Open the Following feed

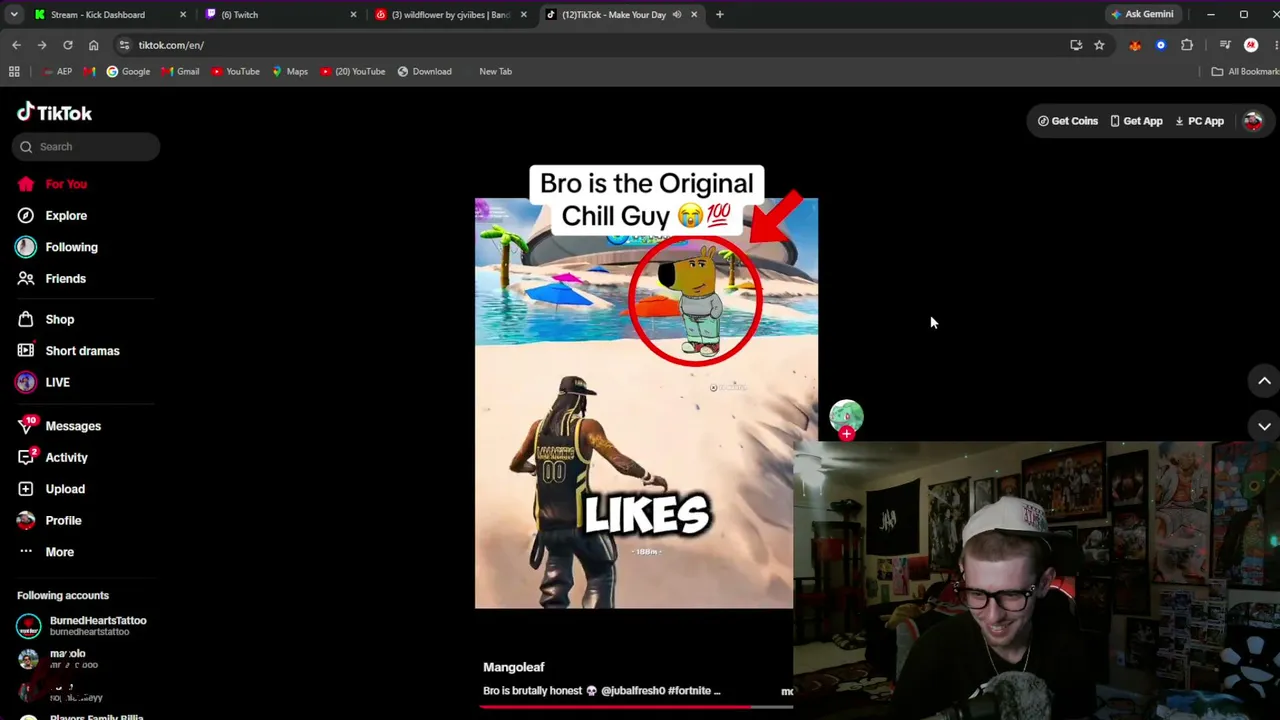click(x=57, y=247)
